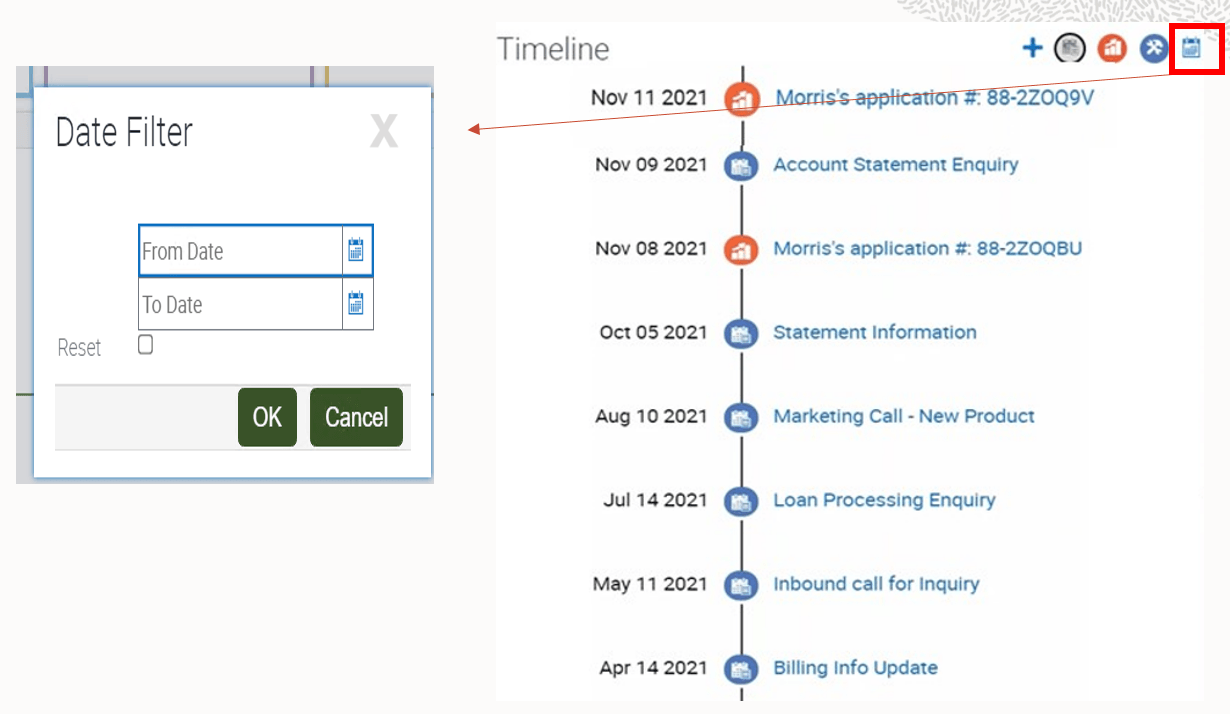Image resolution: width=1230 pixels, height=714 pixels.
Task: Click the blue plus icon to add timeline entry
Action: (x=1031, y=47)
